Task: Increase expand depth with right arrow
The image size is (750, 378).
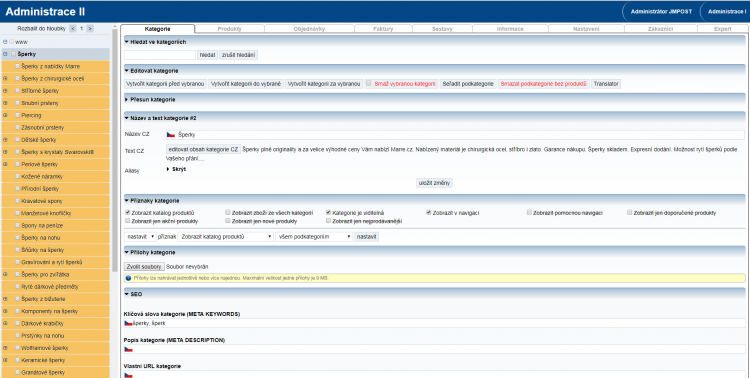Action: click(x=90, y=29)
